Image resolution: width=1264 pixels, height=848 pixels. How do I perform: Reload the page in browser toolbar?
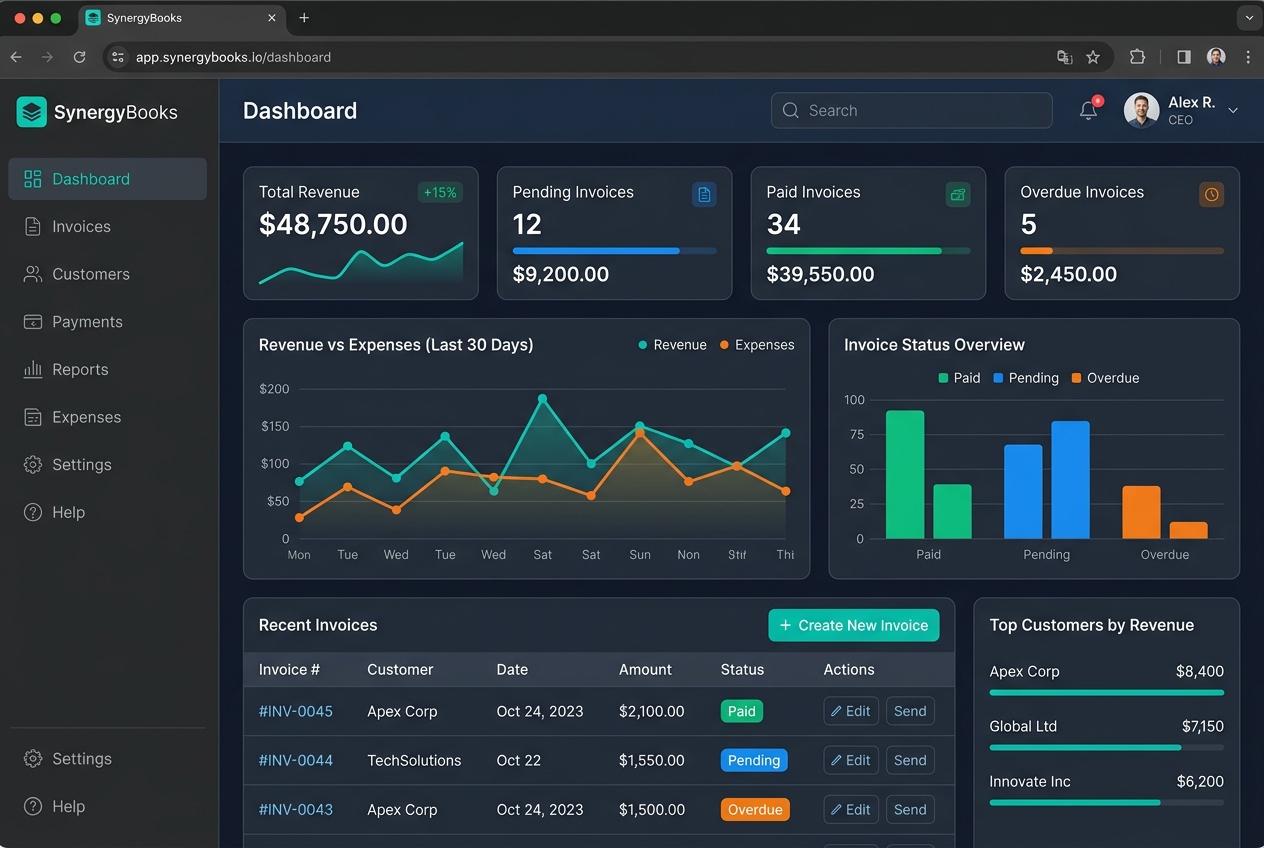click(x=80, y=57)
